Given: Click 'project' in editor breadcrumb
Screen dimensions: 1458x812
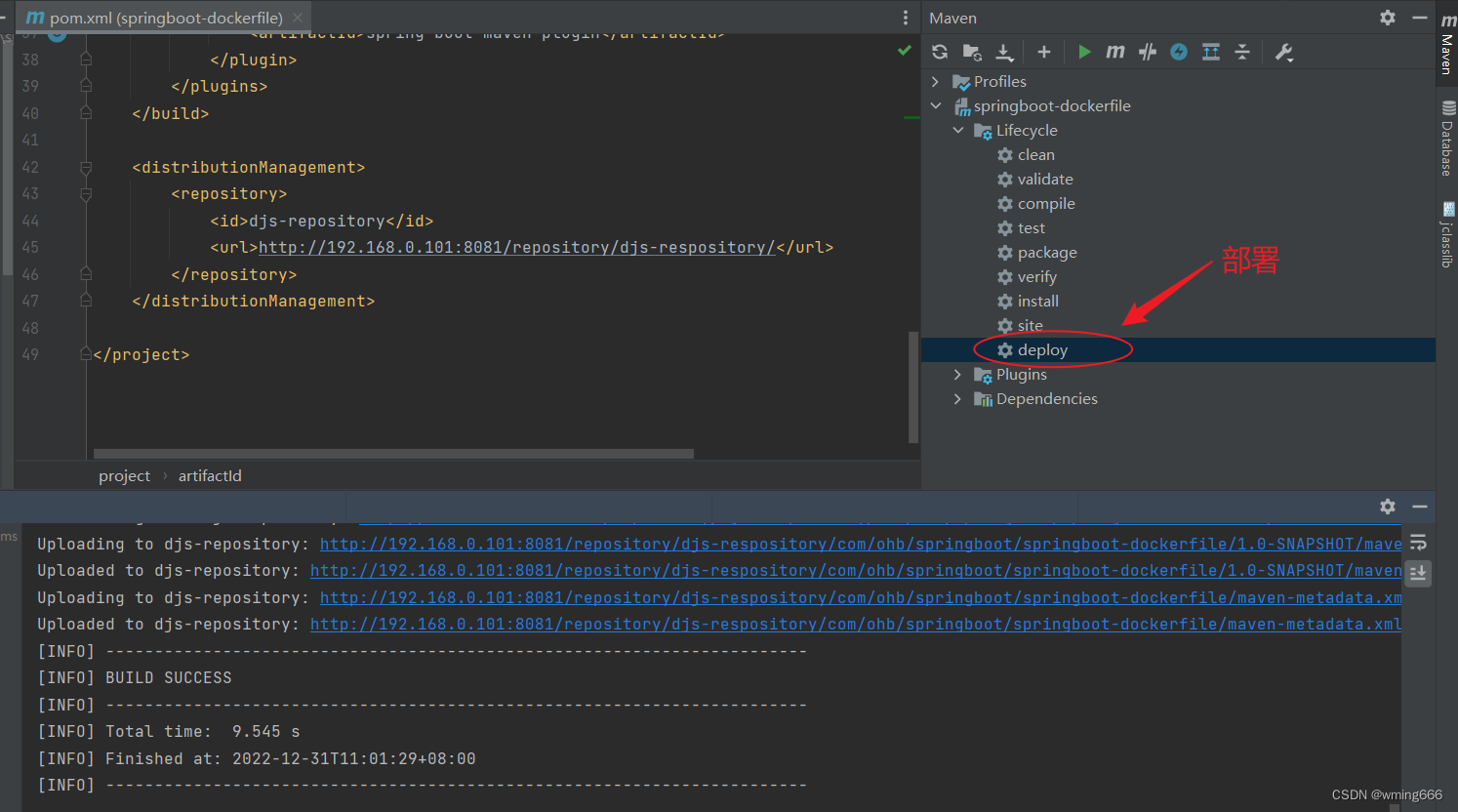Looking at the screenshot, I should [x=124, y=475].
